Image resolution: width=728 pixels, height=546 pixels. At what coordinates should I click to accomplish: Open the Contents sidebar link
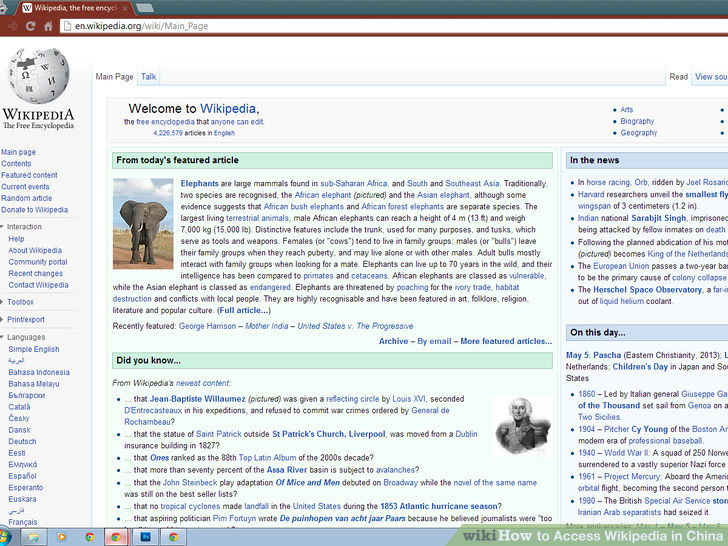[x=16, y=164]
